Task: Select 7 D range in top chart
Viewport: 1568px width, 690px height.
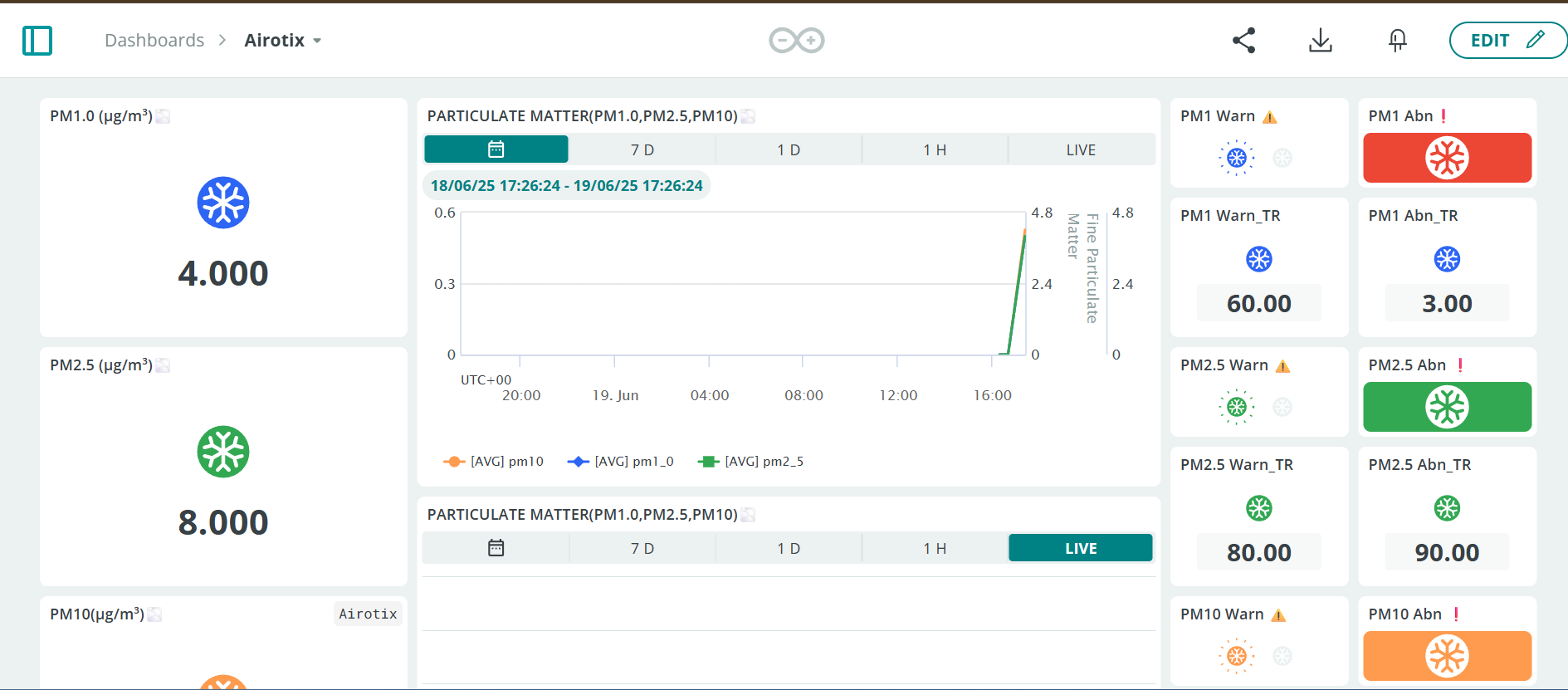Action: (x=642, y=149)
